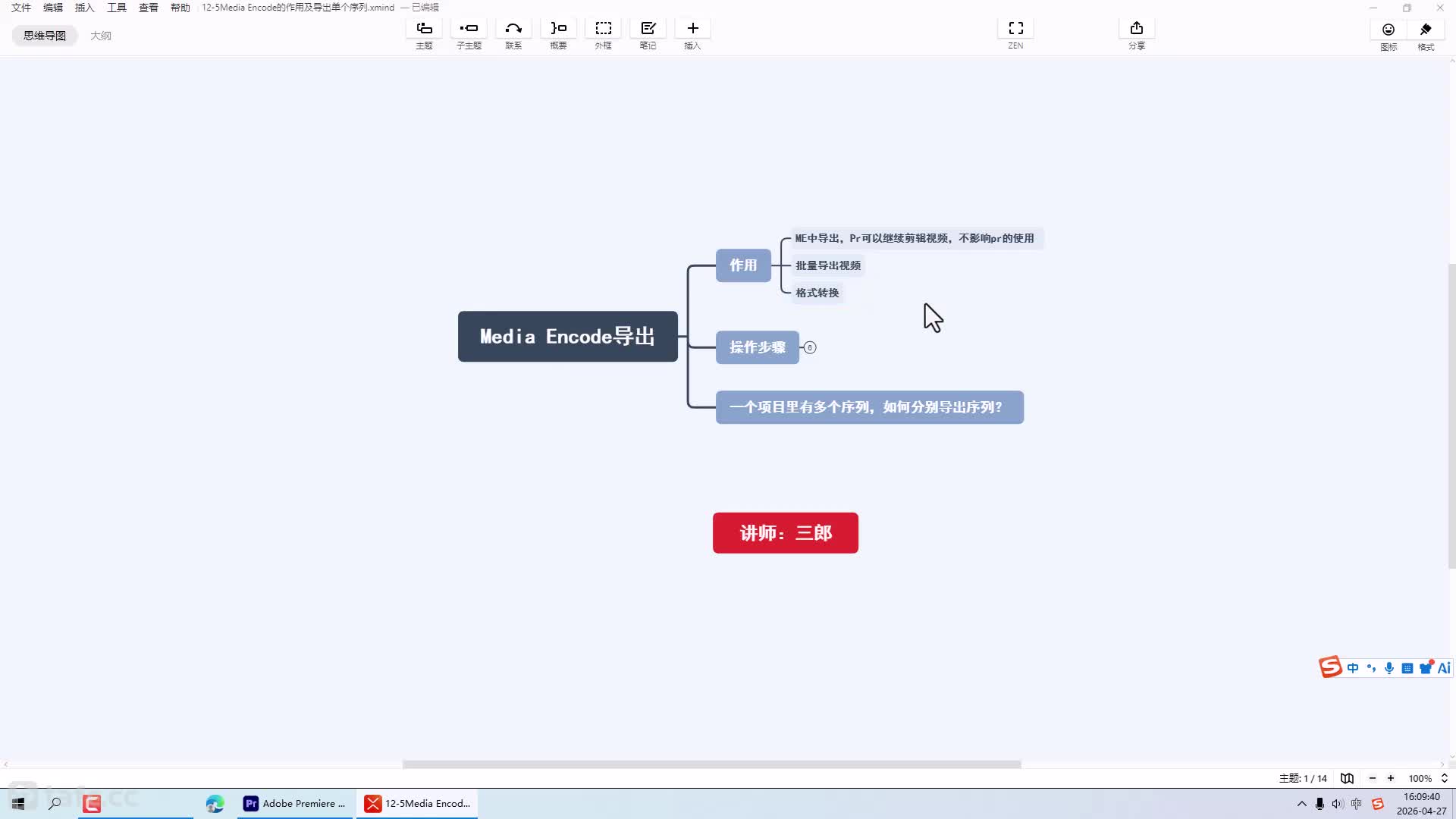1456x819 pixels.
Task: Open the volume speaker tray icon
Action: coord(1338,803)
